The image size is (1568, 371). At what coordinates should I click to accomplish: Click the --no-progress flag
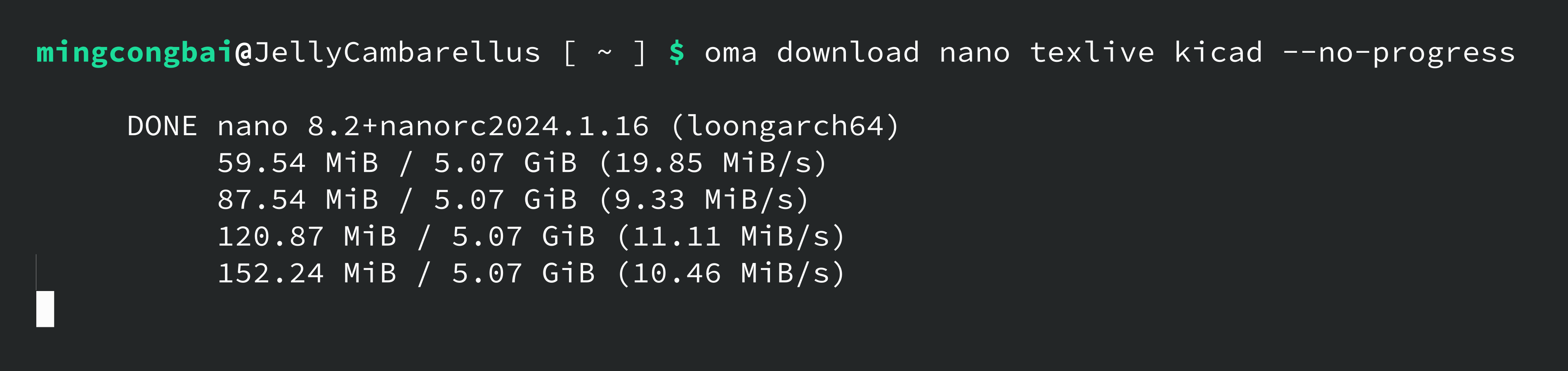[1399, 54]
